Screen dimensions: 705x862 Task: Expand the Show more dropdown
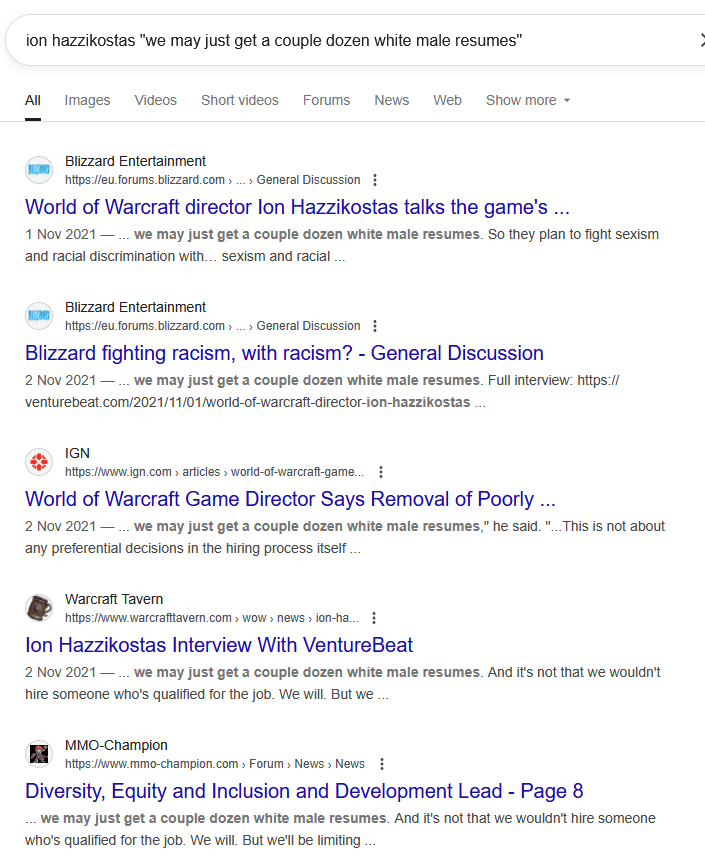[x=528, y=100]
